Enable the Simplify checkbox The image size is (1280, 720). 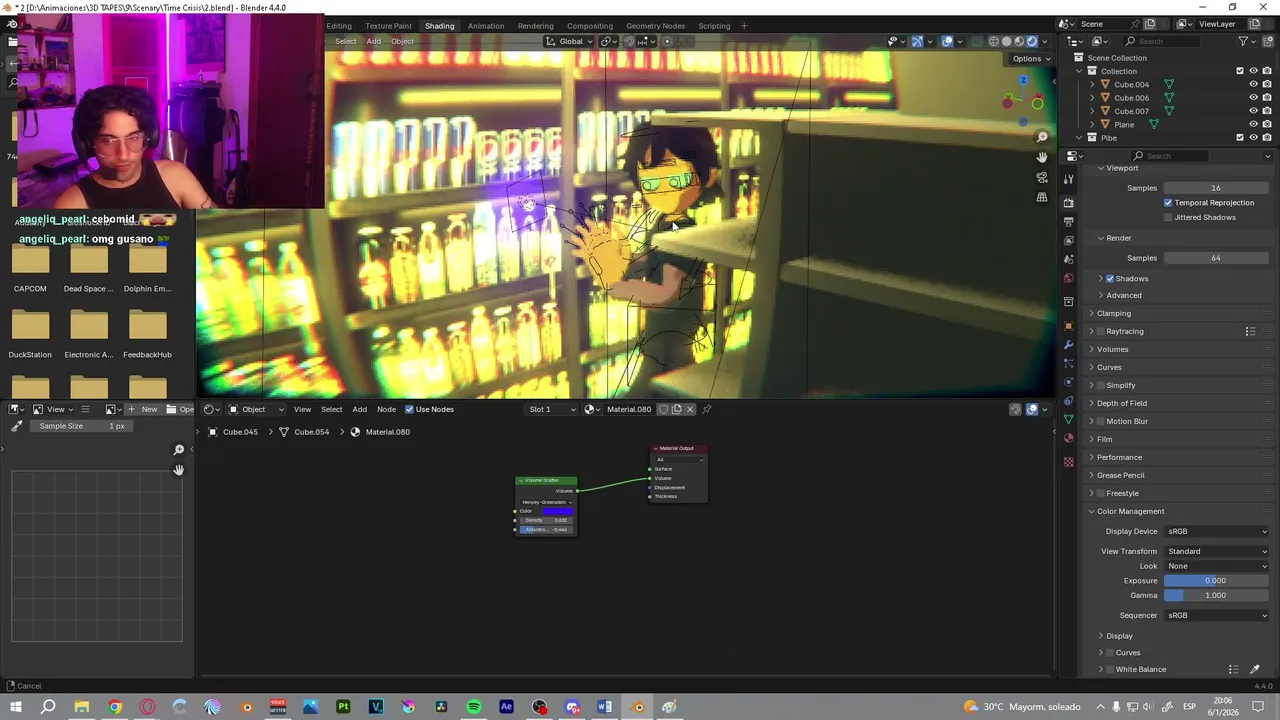[1101, 385]
